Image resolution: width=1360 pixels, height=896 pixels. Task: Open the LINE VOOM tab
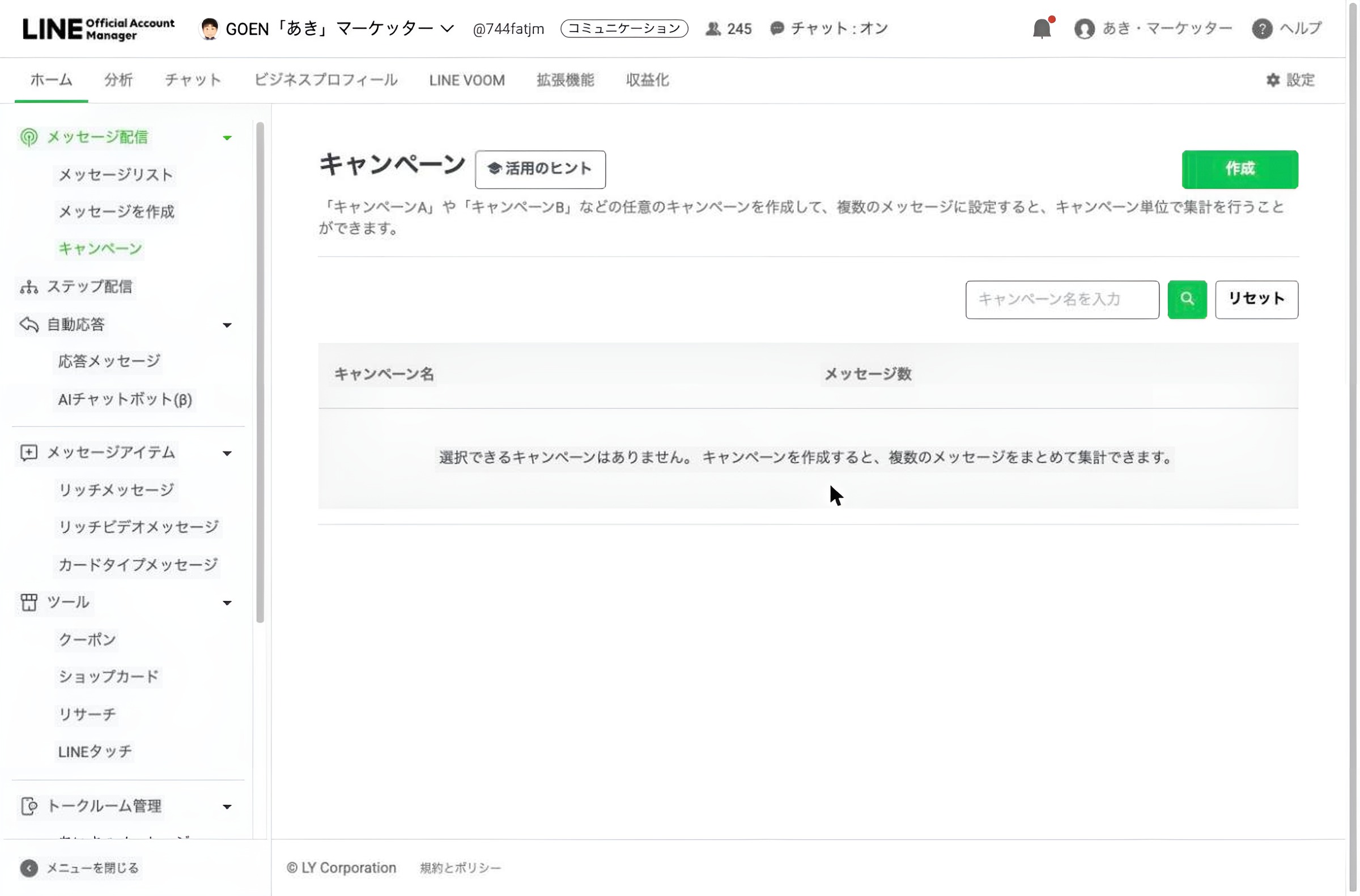(467, 80)
